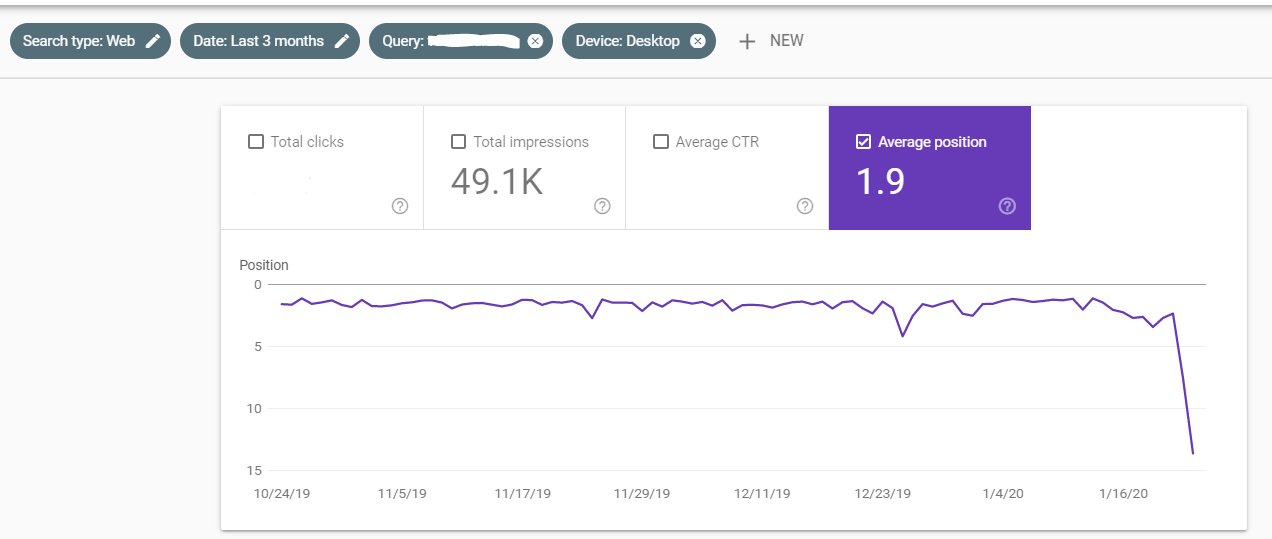The image size is (1272, 539).
Task: Click the late-December dip on chart line
Action: pos(902,336)
